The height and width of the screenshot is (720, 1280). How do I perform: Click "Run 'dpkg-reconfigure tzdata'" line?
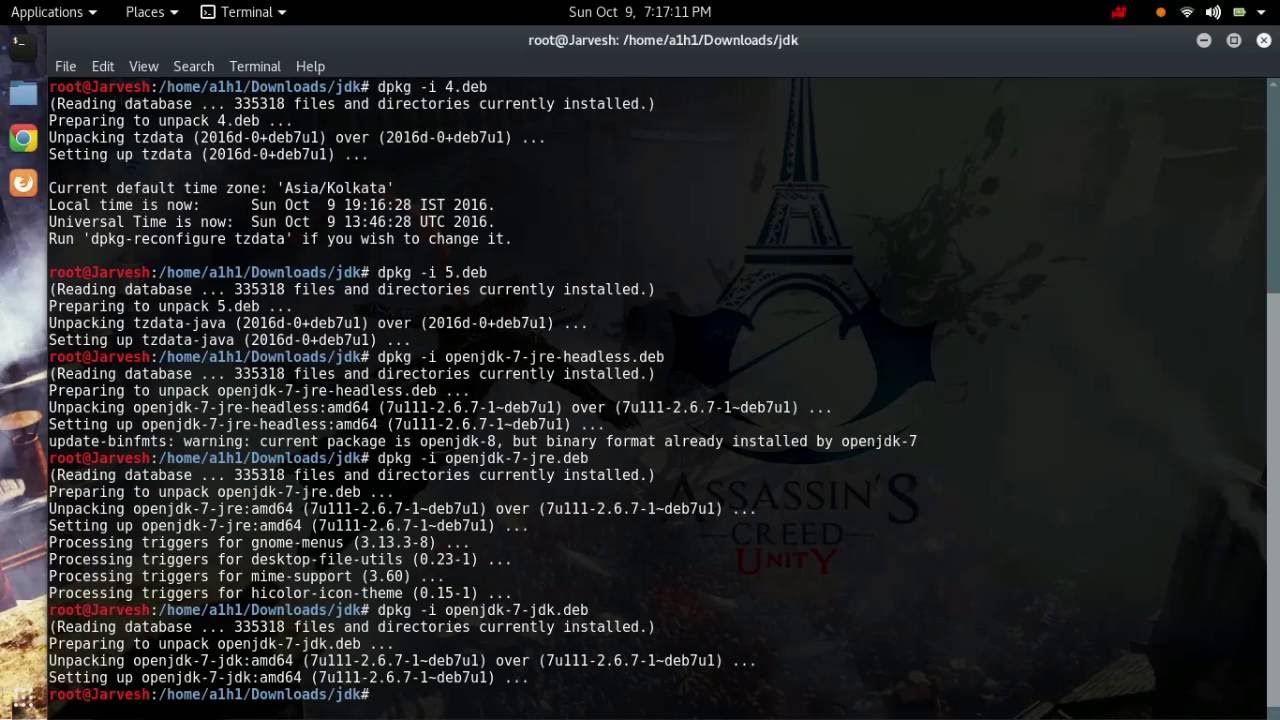tap(280, 239)
